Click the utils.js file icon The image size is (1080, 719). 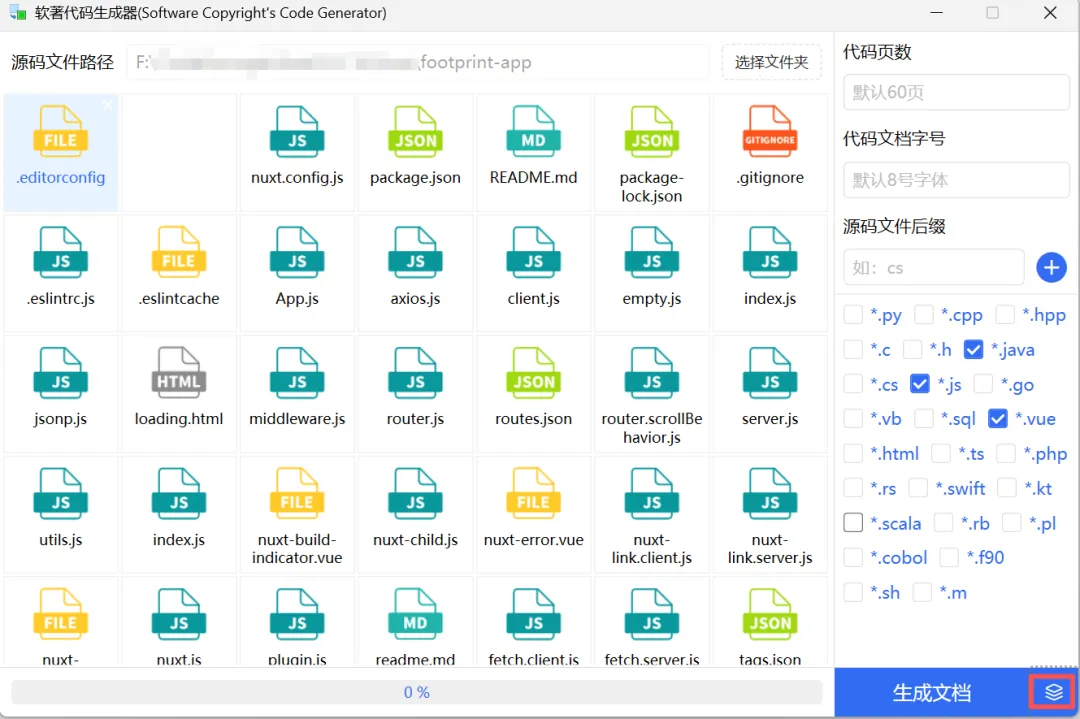(x=61, y=494)
